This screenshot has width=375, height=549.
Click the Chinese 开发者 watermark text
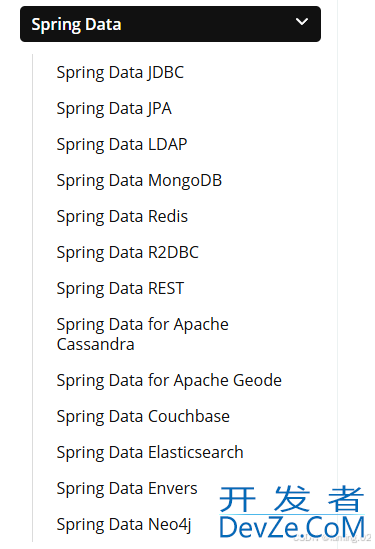click(x=292, y=499)
